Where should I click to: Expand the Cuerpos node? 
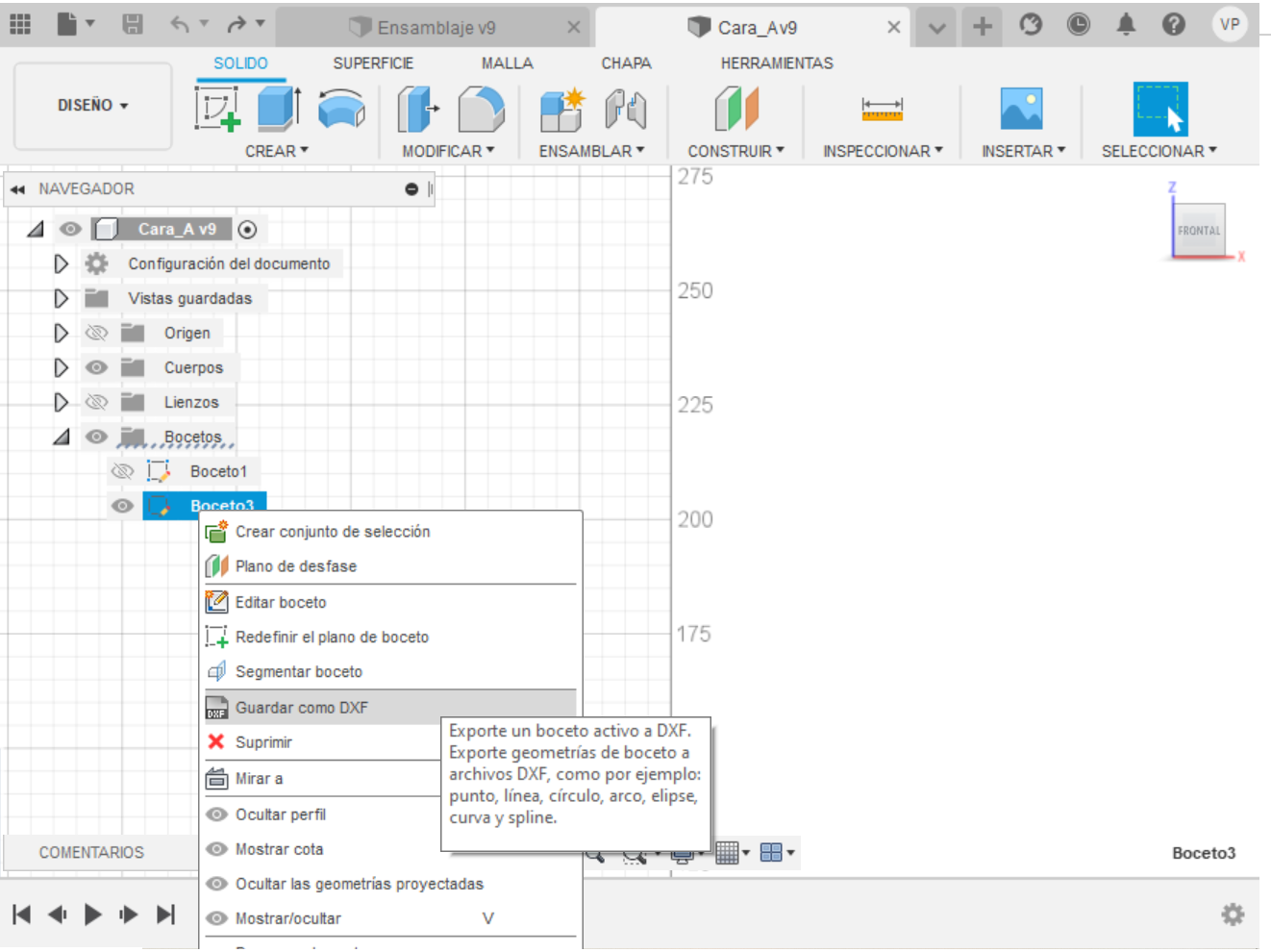click(61, 367)
